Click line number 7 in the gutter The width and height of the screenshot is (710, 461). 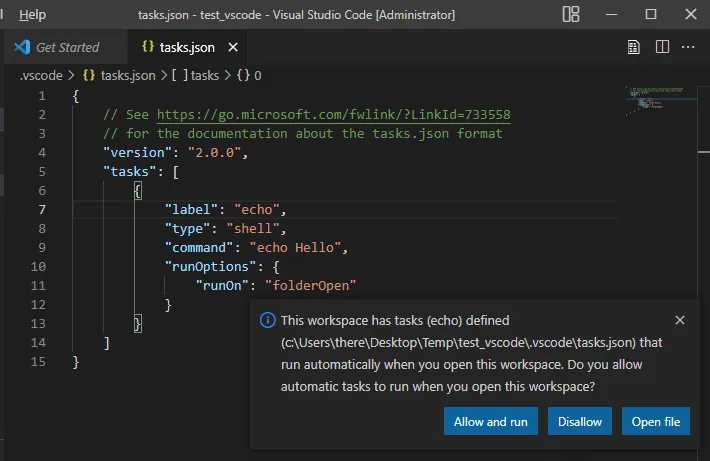pyautogui.click(x=42, y=209)
